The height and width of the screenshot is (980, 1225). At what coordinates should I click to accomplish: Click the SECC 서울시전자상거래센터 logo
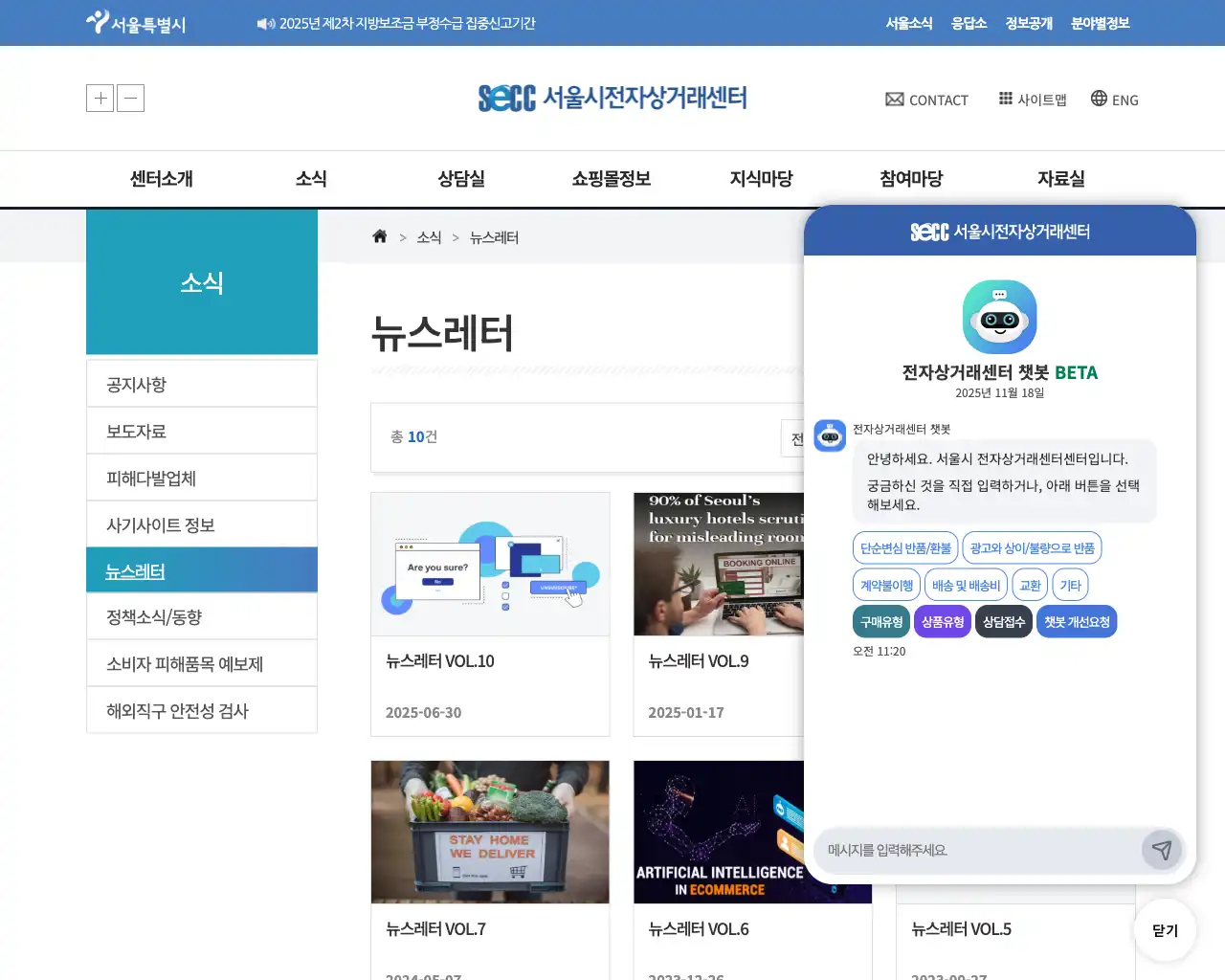tap(612, 96)
